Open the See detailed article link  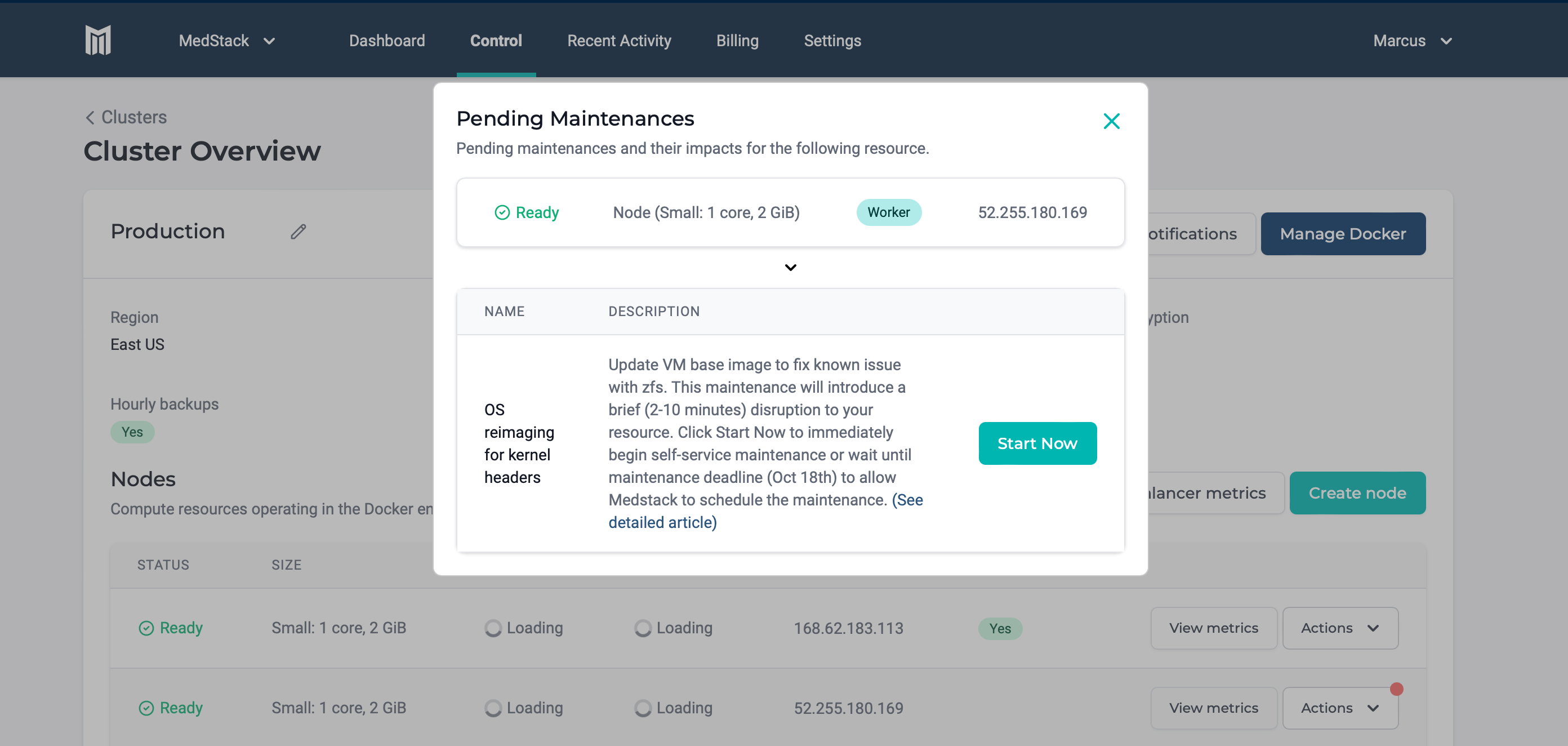pyautogui.click(x=662, y=522)
